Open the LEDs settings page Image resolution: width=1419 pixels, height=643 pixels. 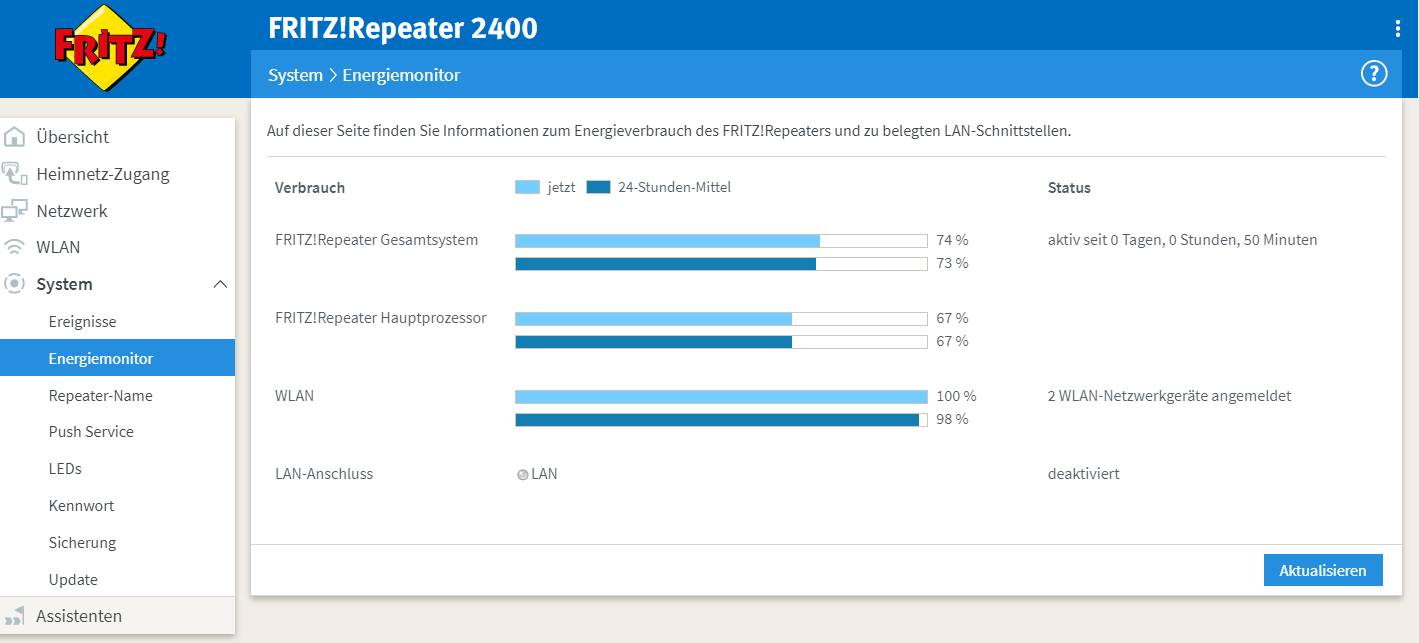[65, 468]
